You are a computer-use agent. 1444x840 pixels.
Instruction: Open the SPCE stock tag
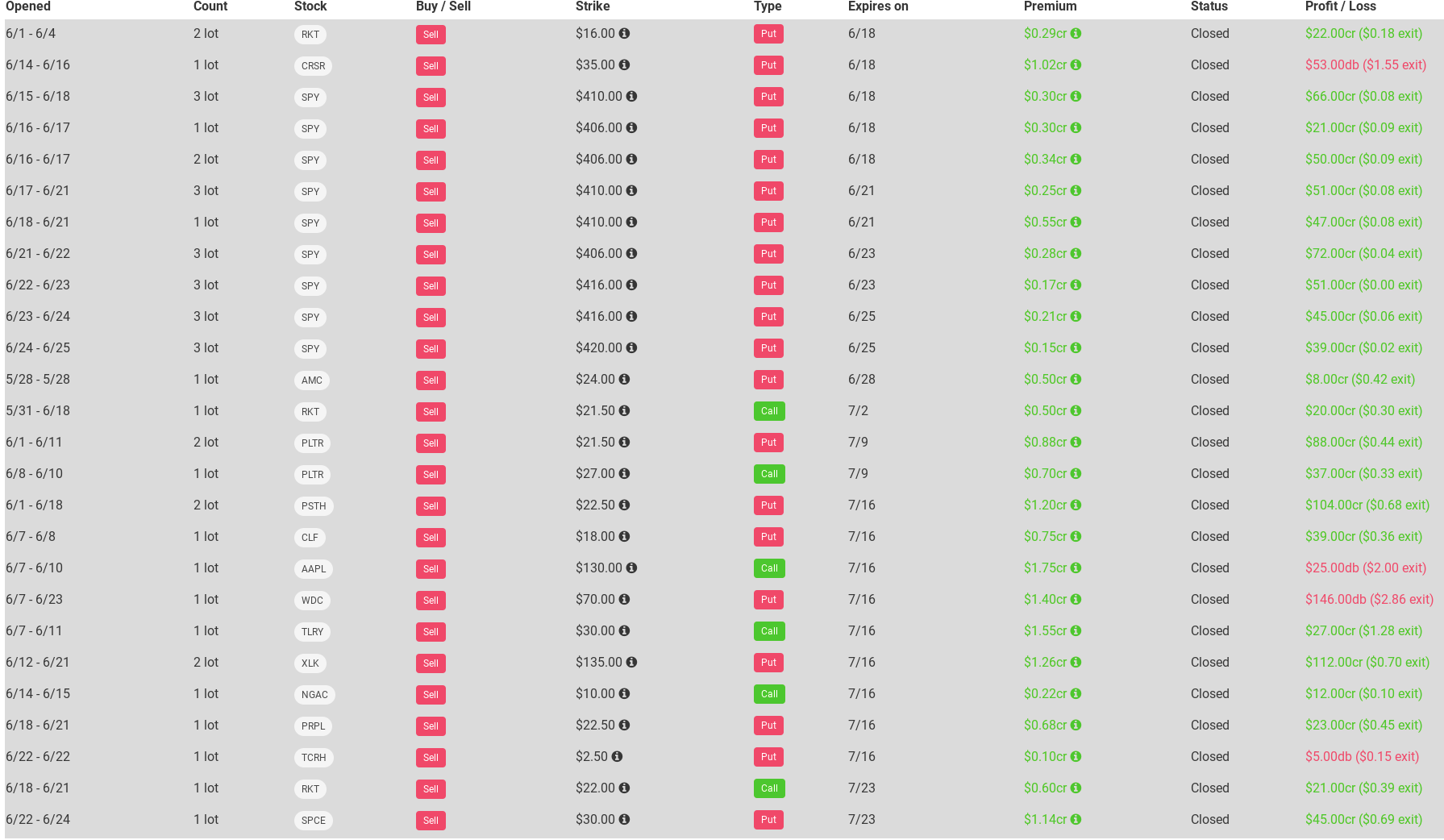point(314,821)
